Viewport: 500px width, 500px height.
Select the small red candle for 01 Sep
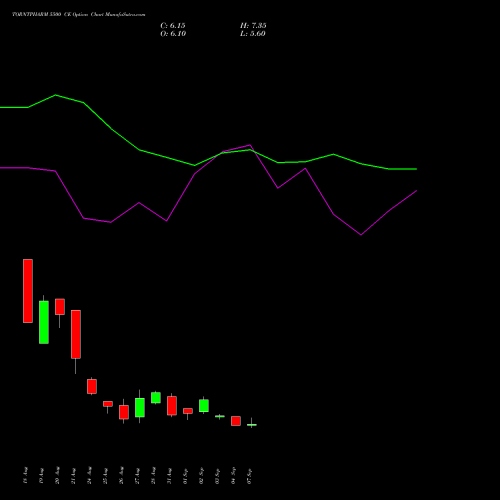point(188,411)
